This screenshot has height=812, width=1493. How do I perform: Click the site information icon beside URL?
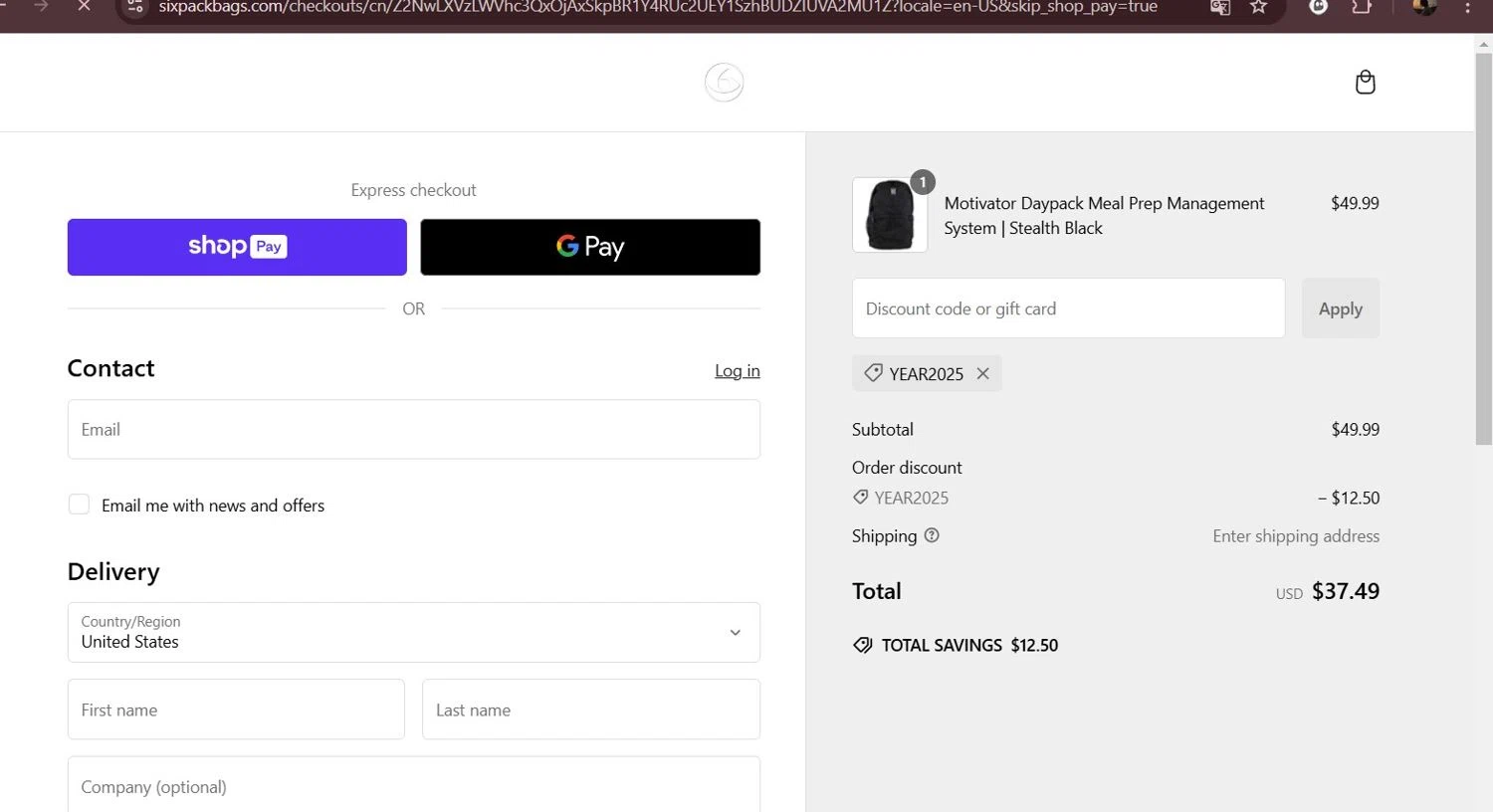pyautogui.click(x=135, y=6)
